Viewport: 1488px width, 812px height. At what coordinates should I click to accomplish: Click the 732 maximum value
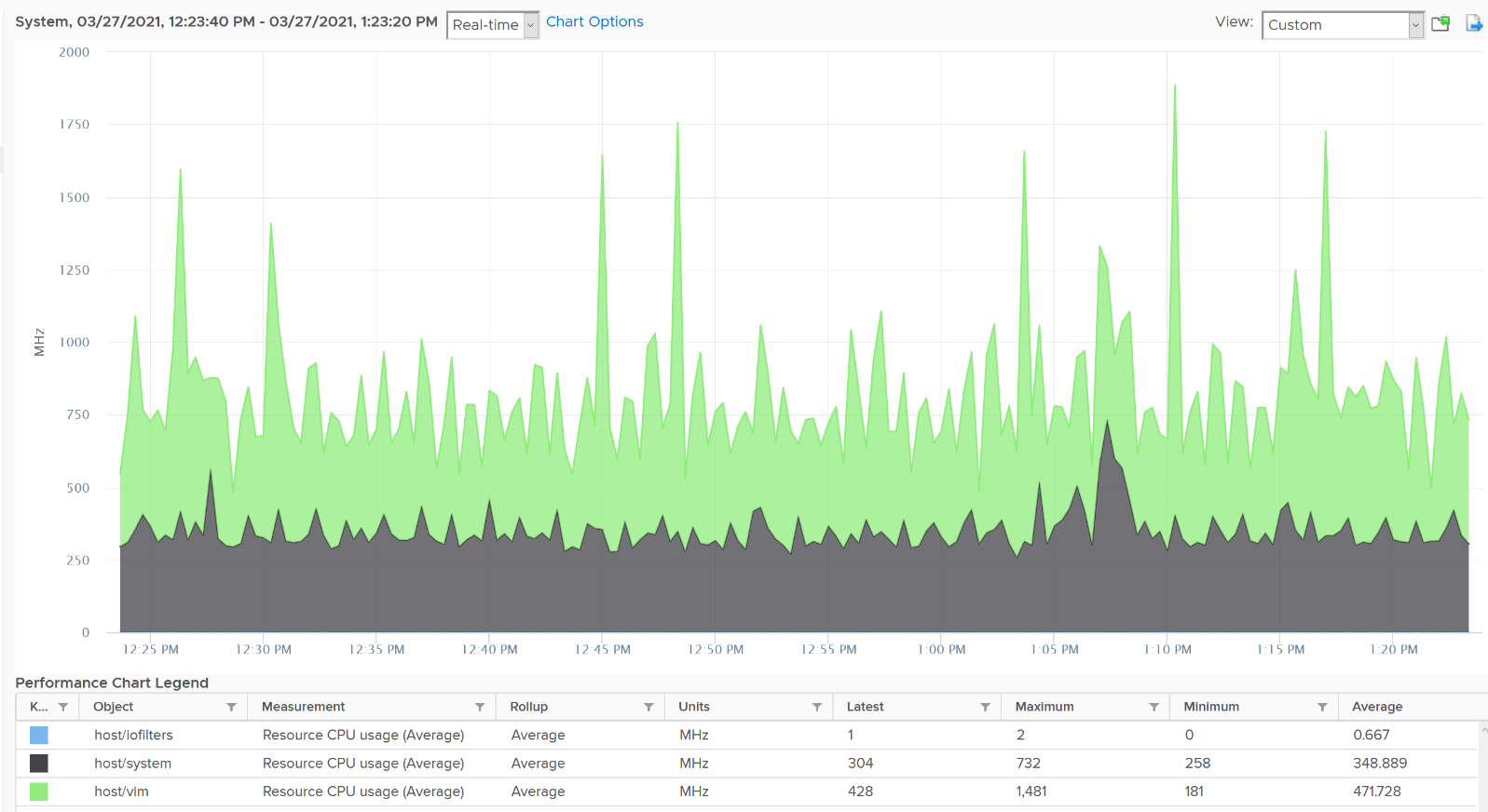(x=1029, y=764)
